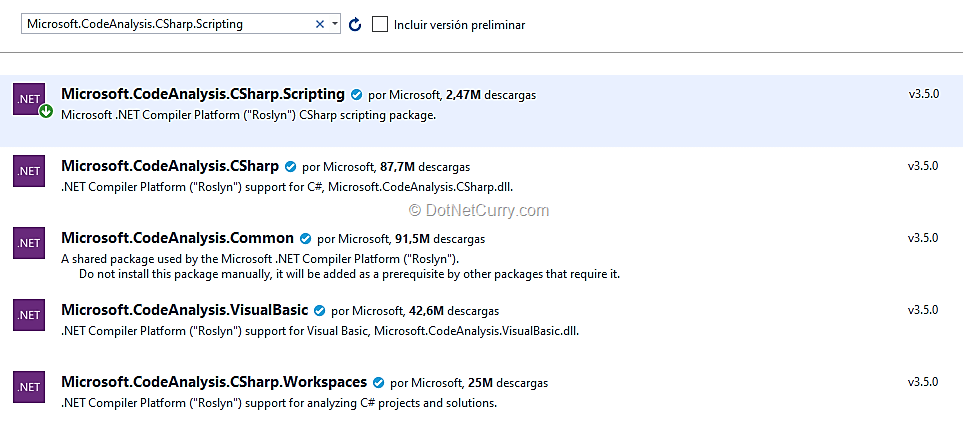Open the search box dropdown arrow

tap(335, 24)
